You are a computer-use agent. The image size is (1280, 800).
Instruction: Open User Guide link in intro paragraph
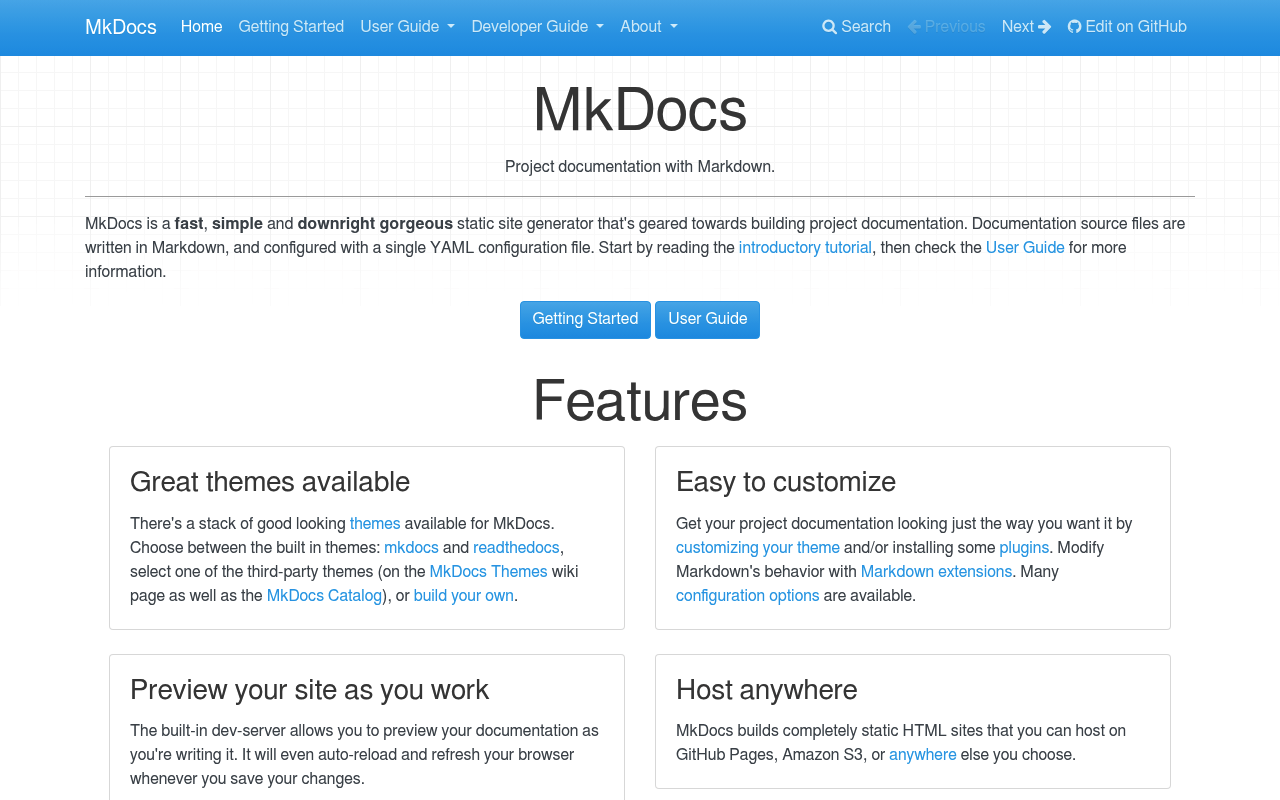click(1025, 248)
